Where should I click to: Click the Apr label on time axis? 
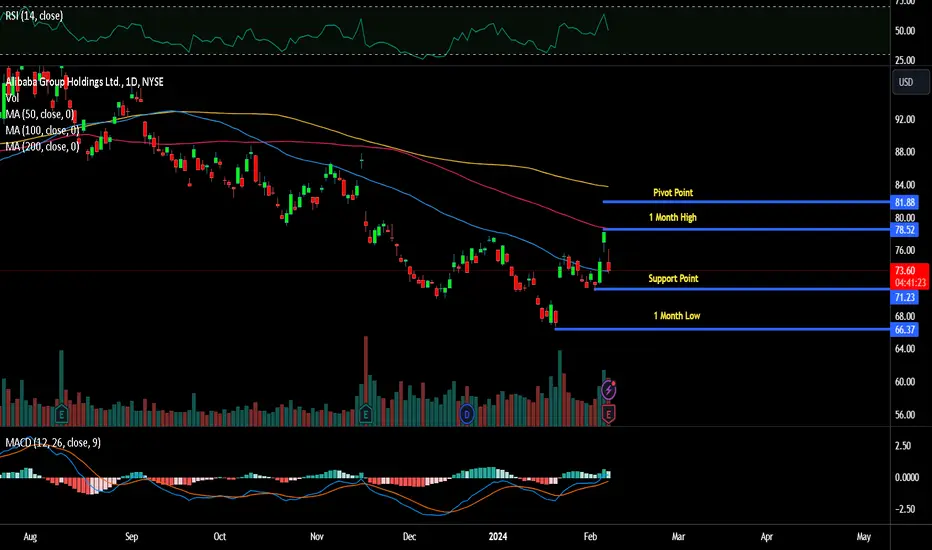767,536
